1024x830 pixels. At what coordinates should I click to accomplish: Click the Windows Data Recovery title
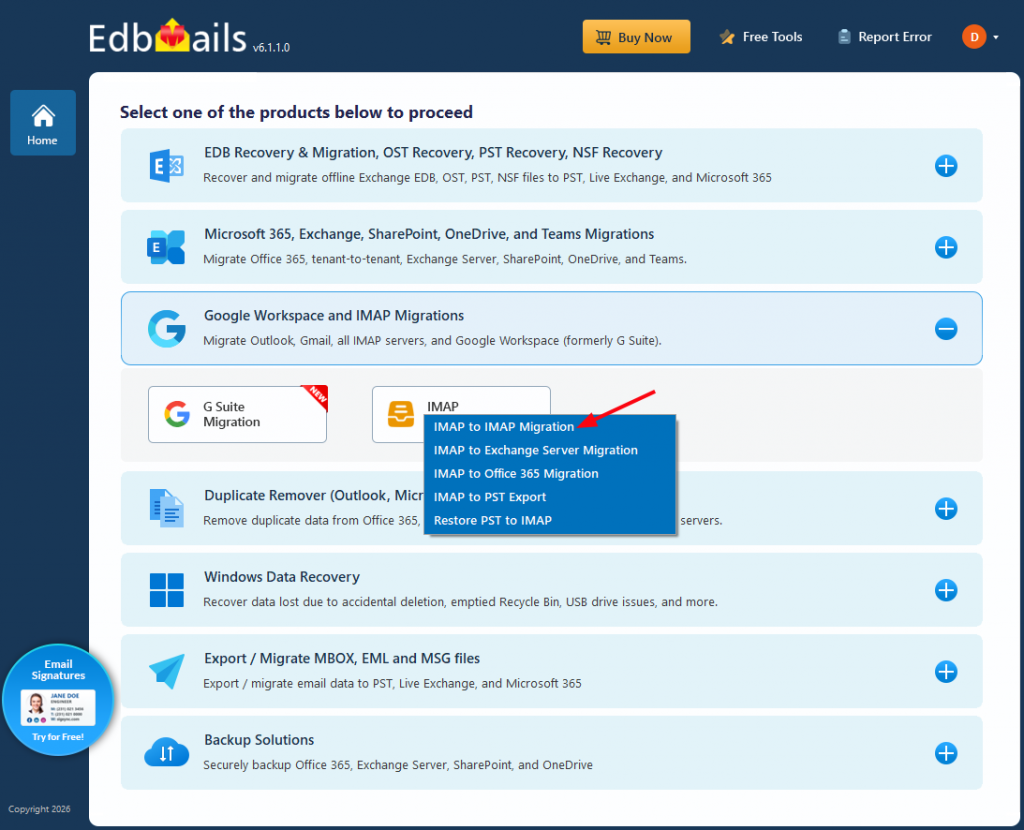tap(282, 577)
